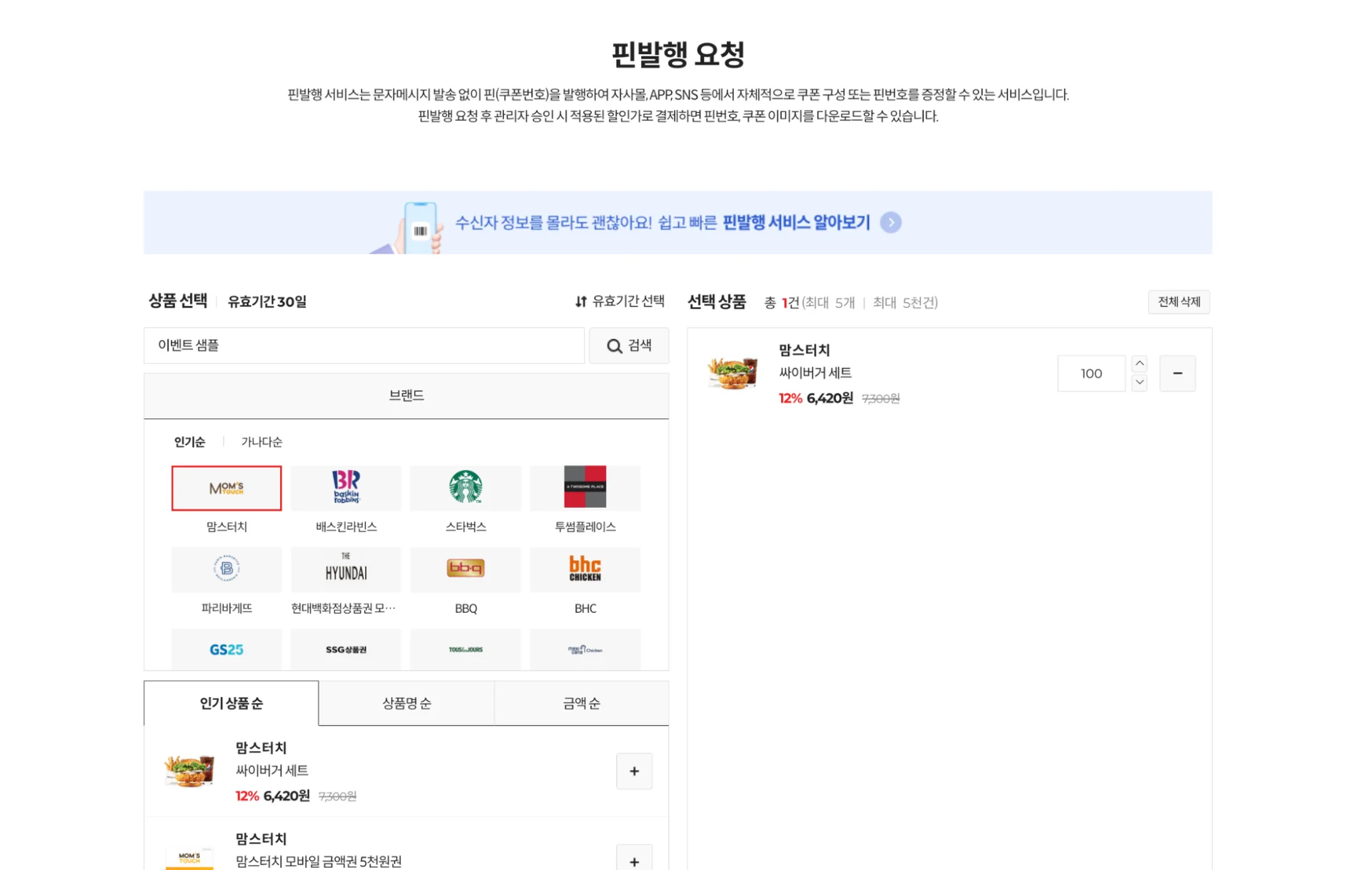Open the 금액 순 tab

coord(580,703)
